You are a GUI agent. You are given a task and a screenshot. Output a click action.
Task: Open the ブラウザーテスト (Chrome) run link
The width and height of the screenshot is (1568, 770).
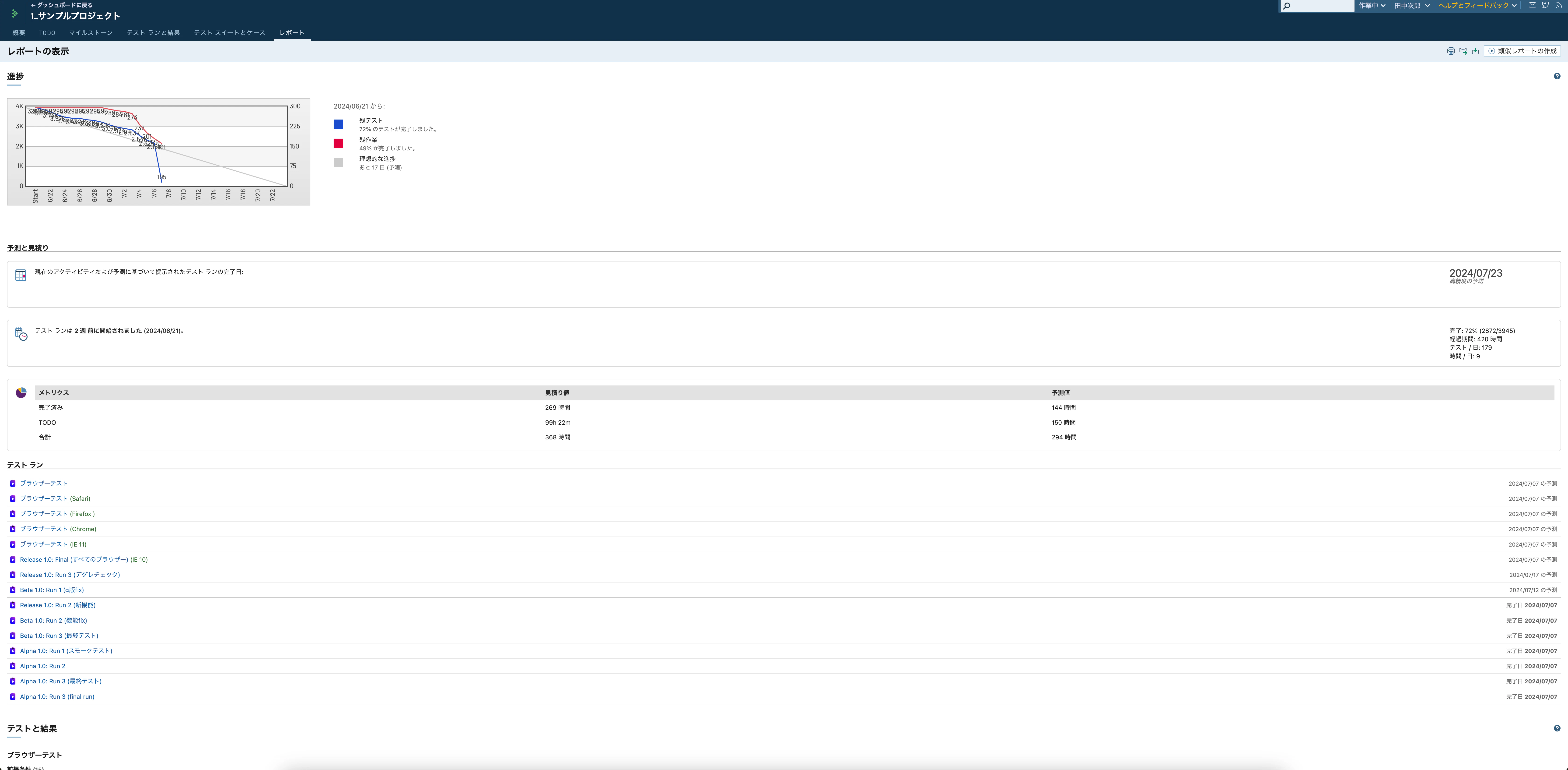[x=58, y=529]
